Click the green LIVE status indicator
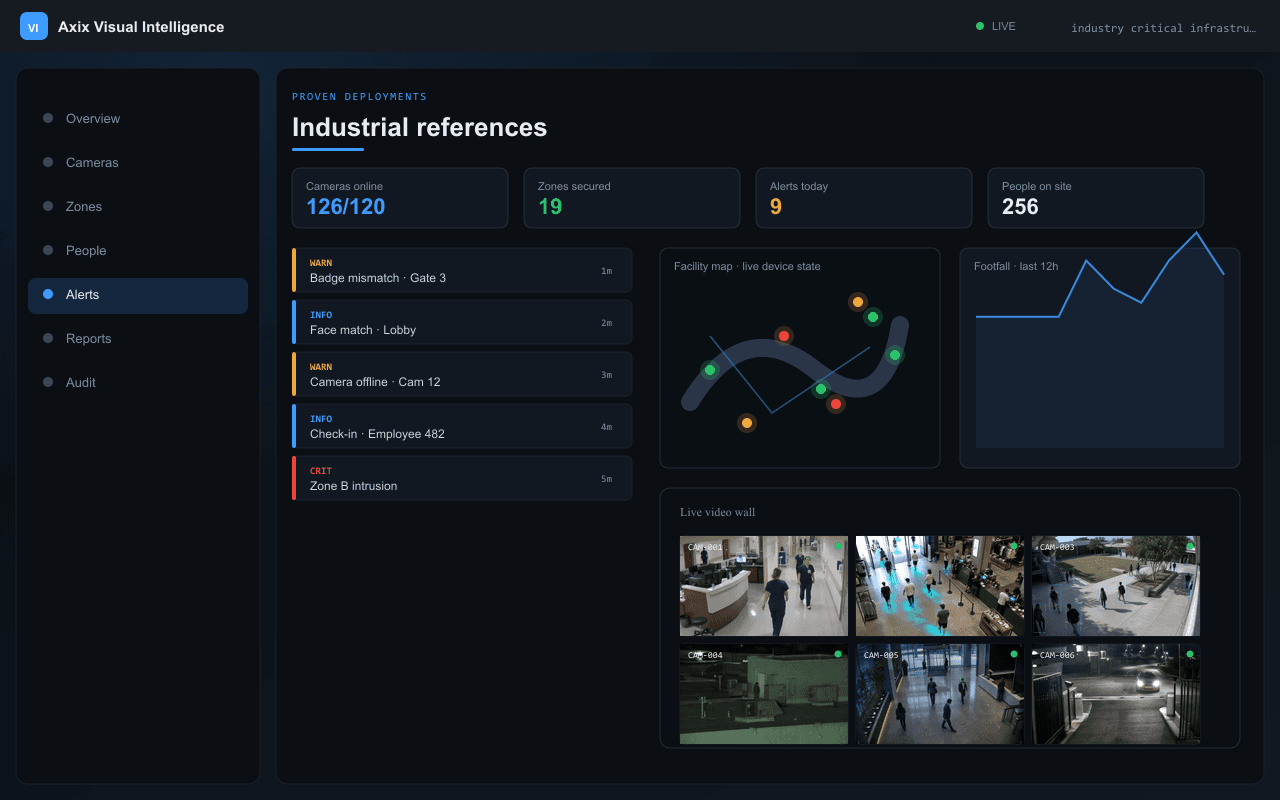 coord(996,26)
